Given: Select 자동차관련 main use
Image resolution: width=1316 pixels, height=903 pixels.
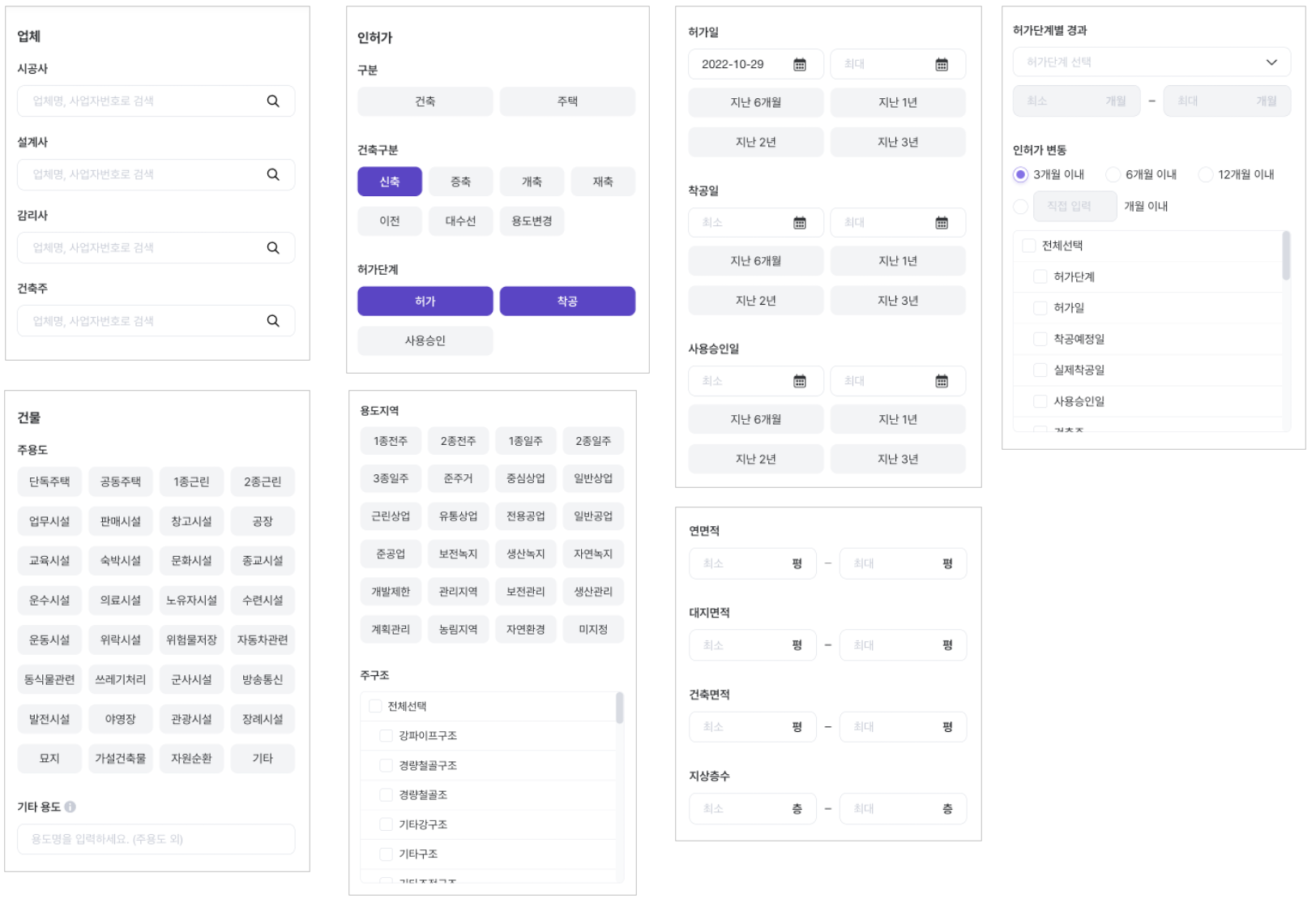Looking at the screenshot, I should pyautogui.click(x=263, y=640).
